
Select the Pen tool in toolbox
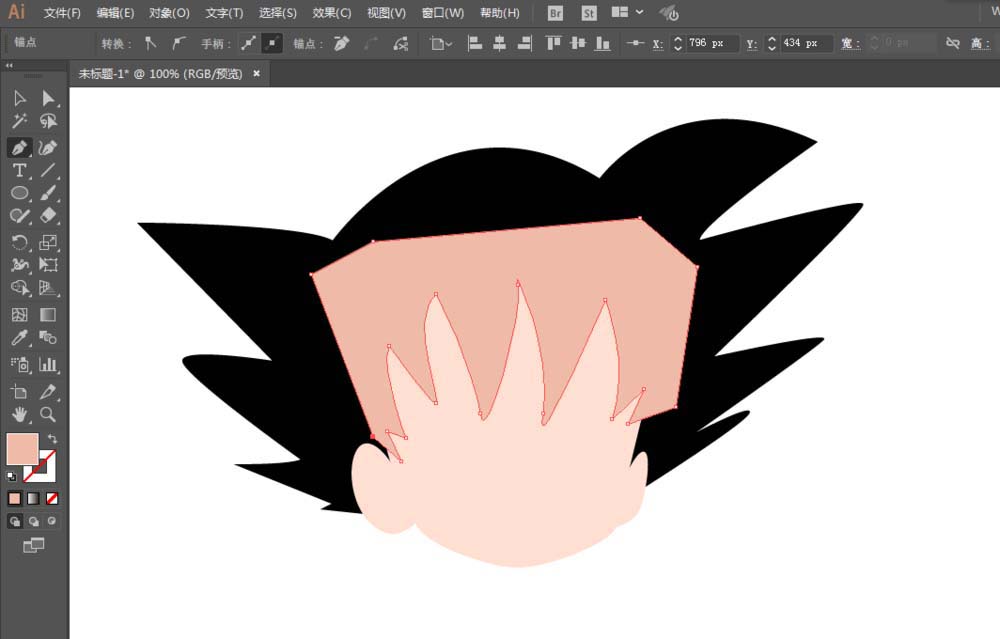19,147
